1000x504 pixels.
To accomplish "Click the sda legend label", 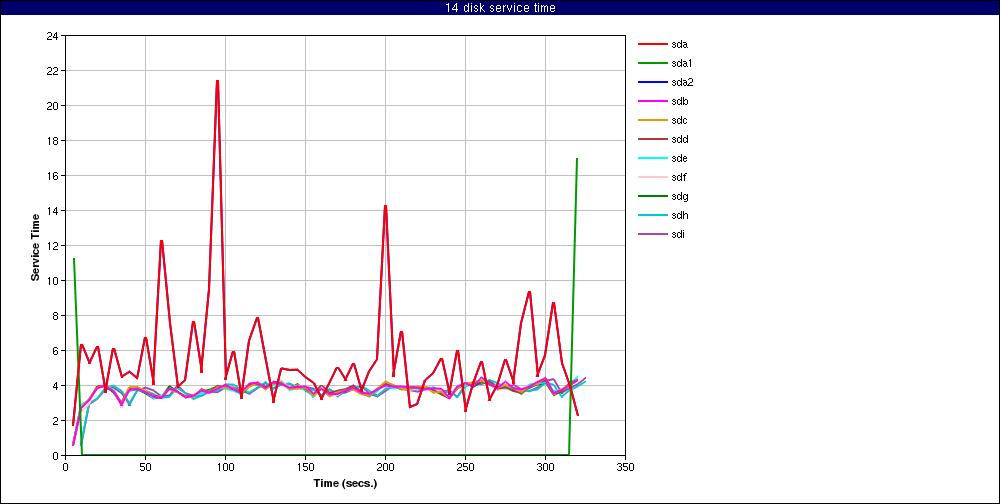I will tap(679, 45).
